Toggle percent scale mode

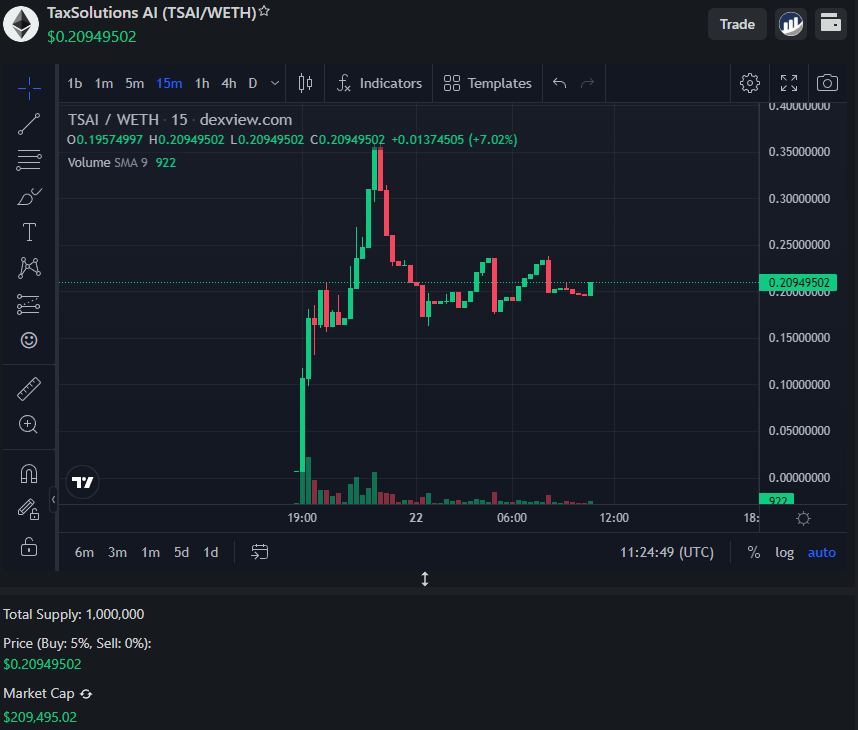click(x=753, y=552)
